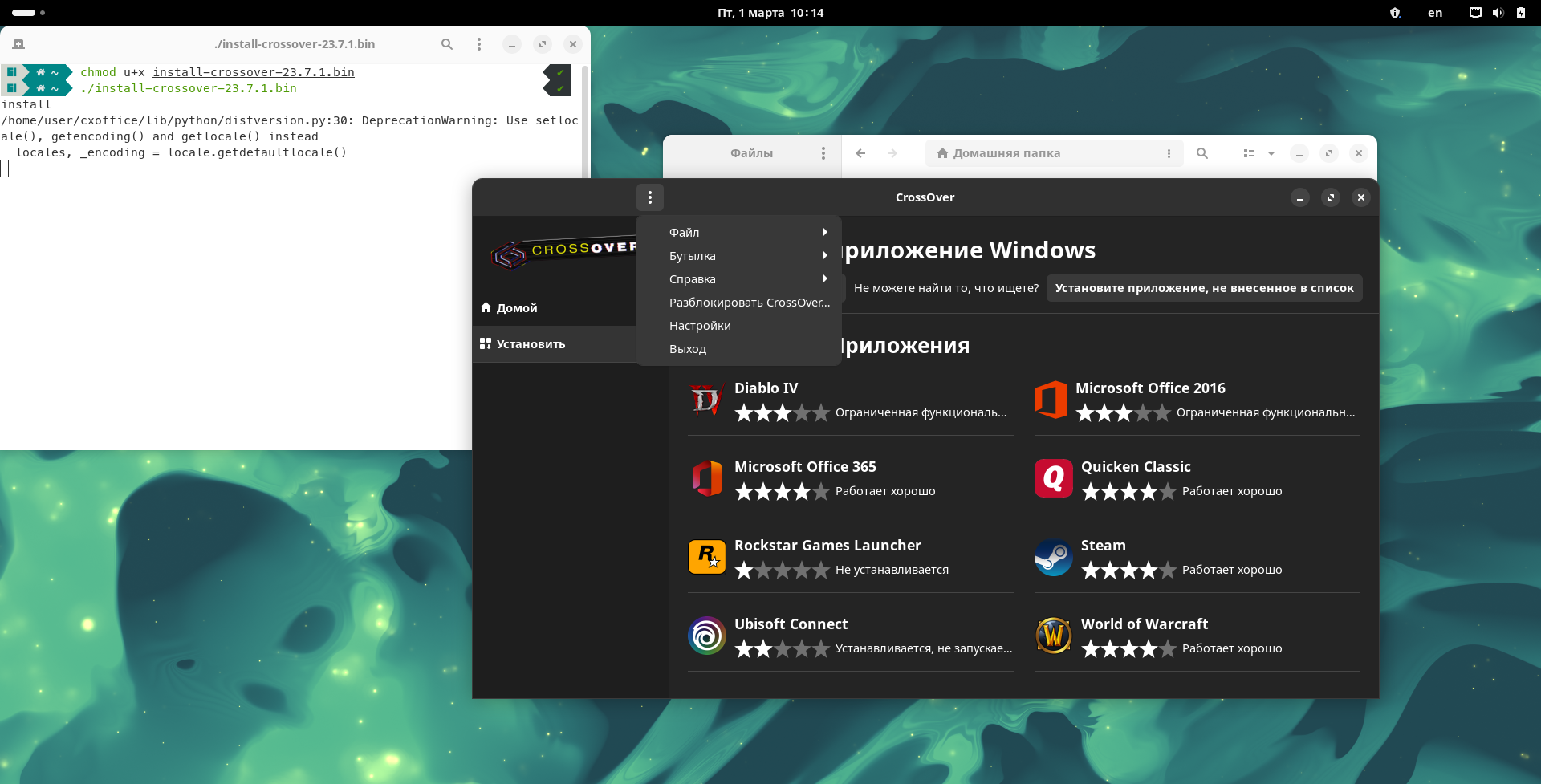Screen dimensions: 1541x784
Task: Select Выход in the CrossOver menu
Action: [x=688, y=349]
